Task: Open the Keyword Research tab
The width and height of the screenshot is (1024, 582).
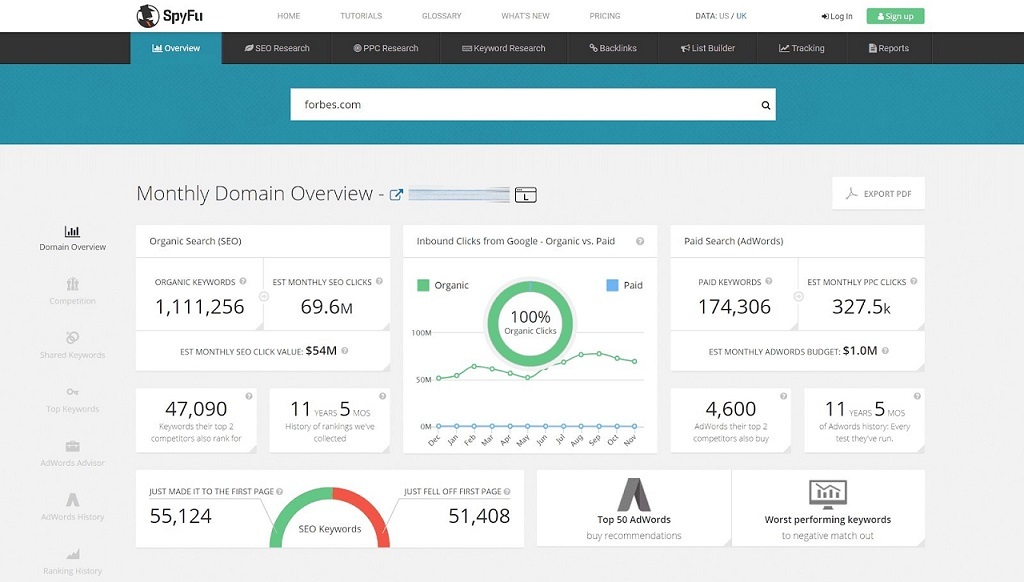Action: click(x=504, y=48)
